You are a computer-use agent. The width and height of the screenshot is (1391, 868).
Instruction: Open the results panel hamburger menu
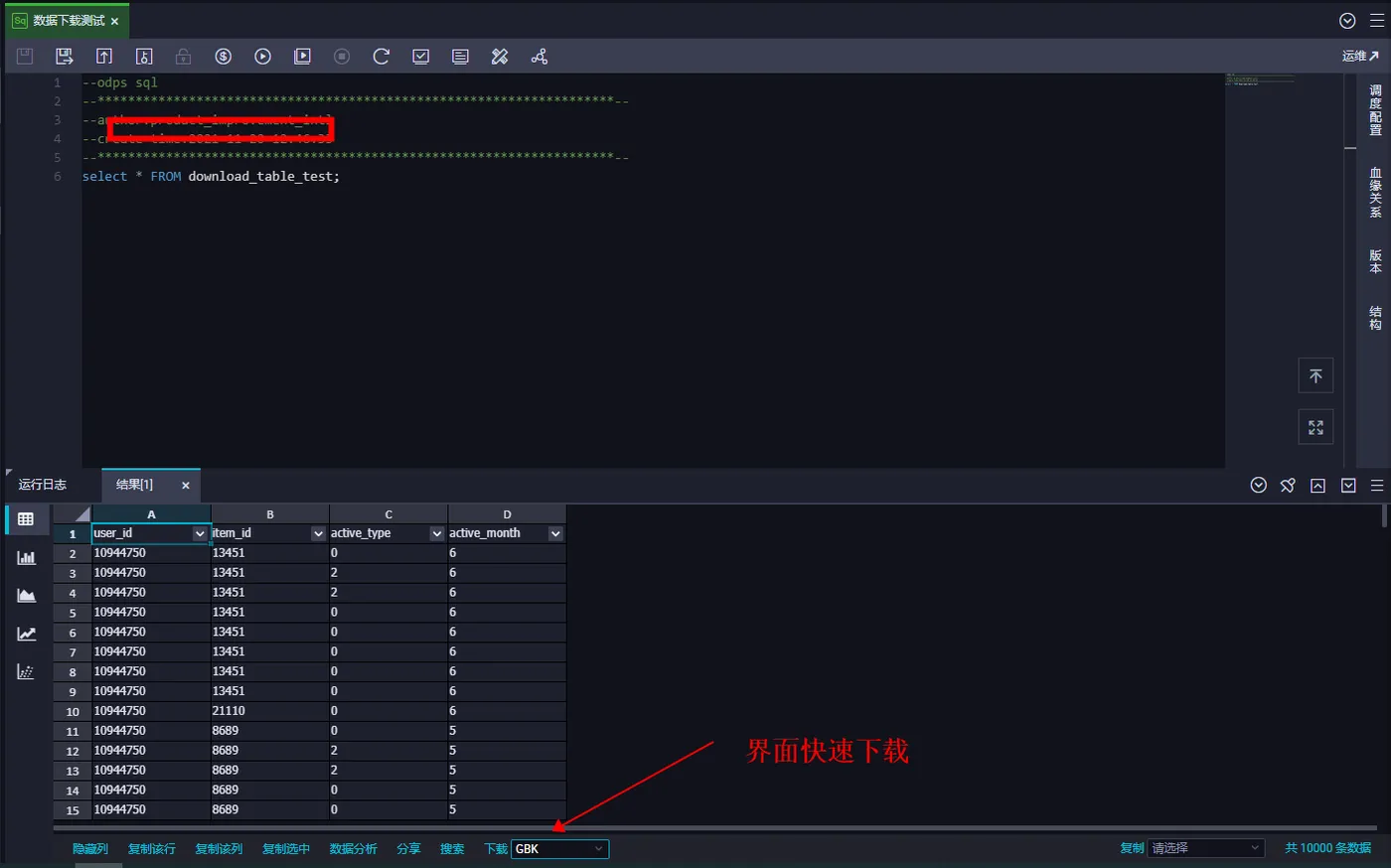[1377, 486]
